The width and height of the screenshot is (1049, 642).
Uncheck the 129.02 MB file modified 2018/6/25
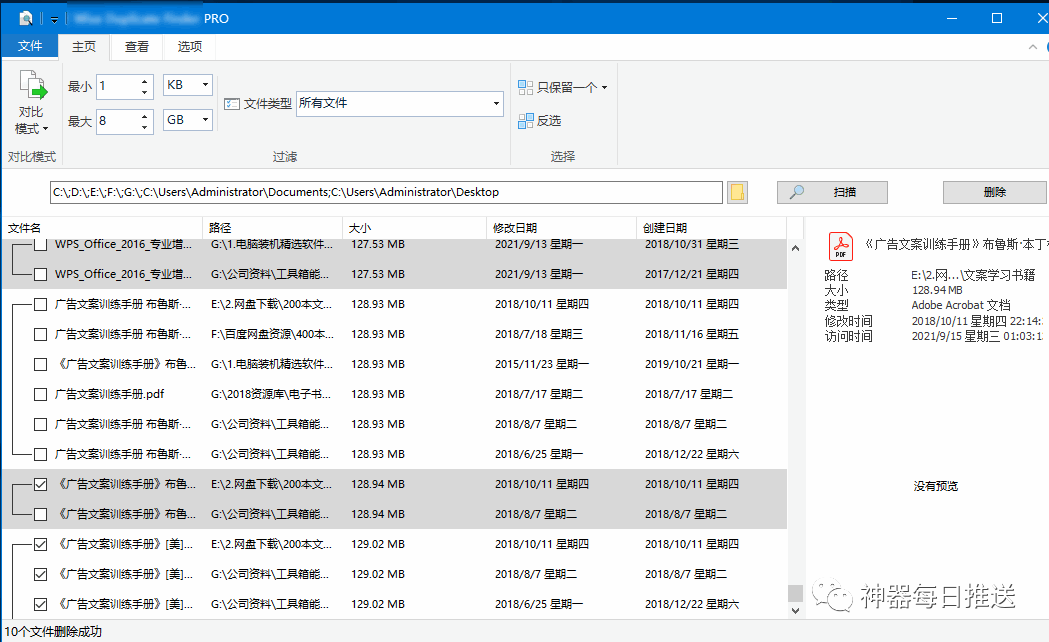click(x=40, y=605)
